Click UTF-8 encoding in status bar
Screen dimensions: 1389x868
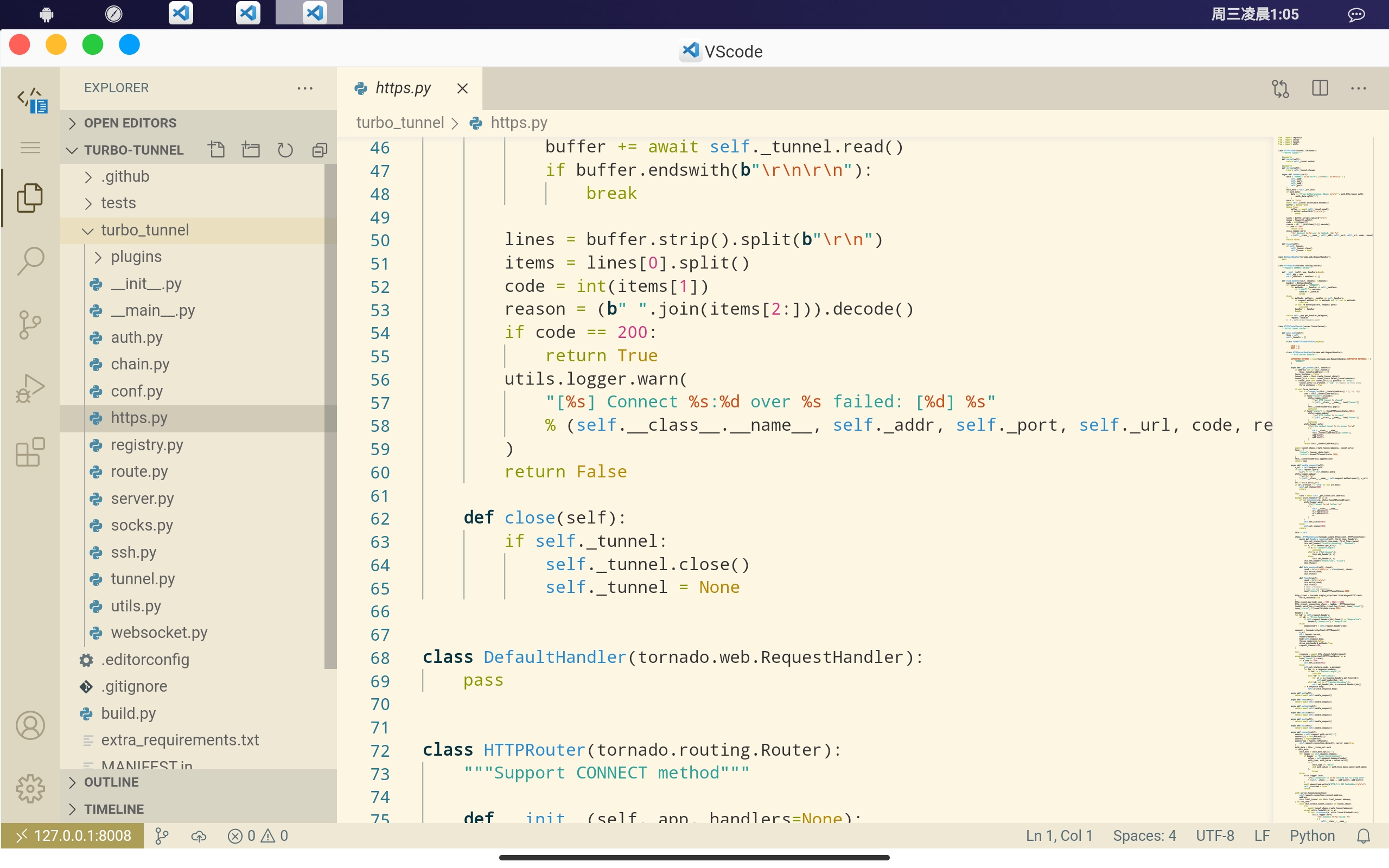pos(1214,836)
